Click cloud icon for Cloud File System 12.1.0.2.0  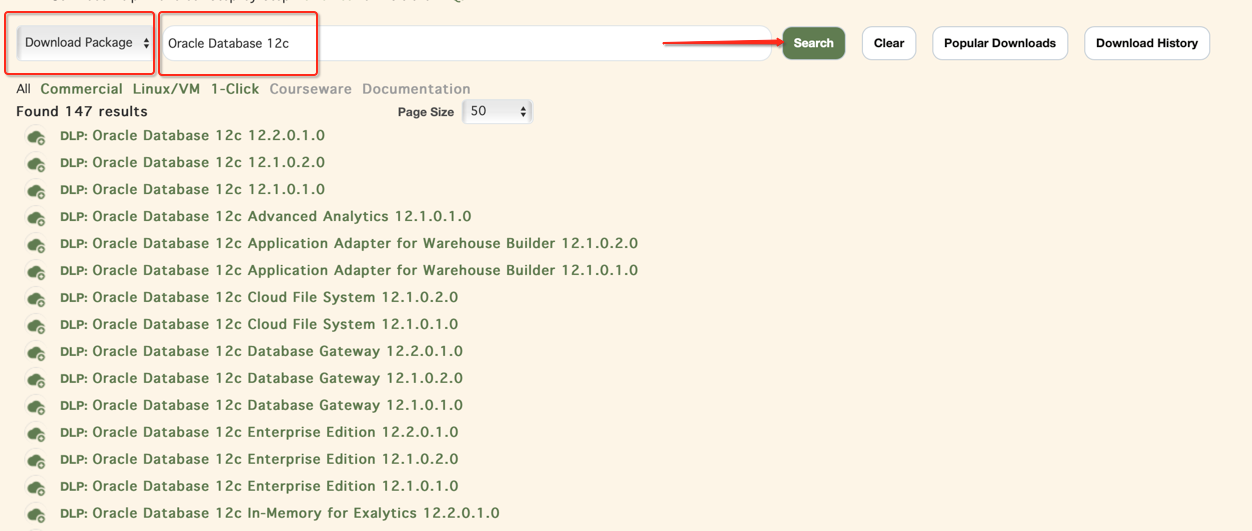(36, 299)
